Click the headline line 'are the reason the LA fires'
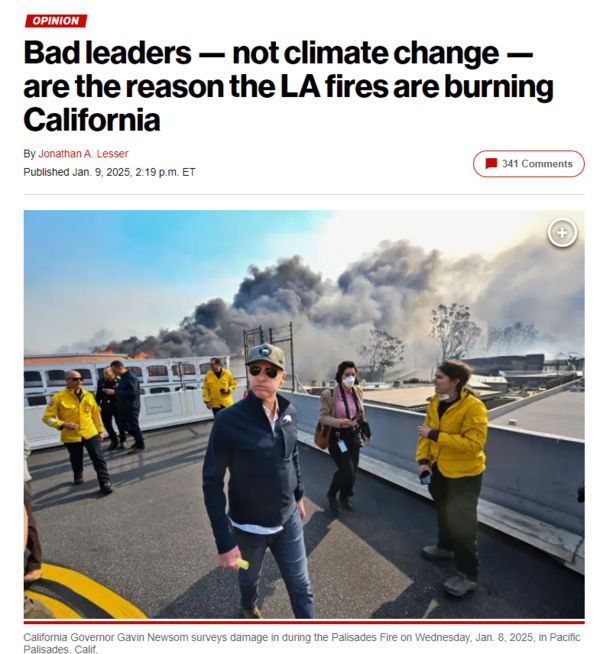Viewport: 600px width, 654px height. [x=206, y=86]
